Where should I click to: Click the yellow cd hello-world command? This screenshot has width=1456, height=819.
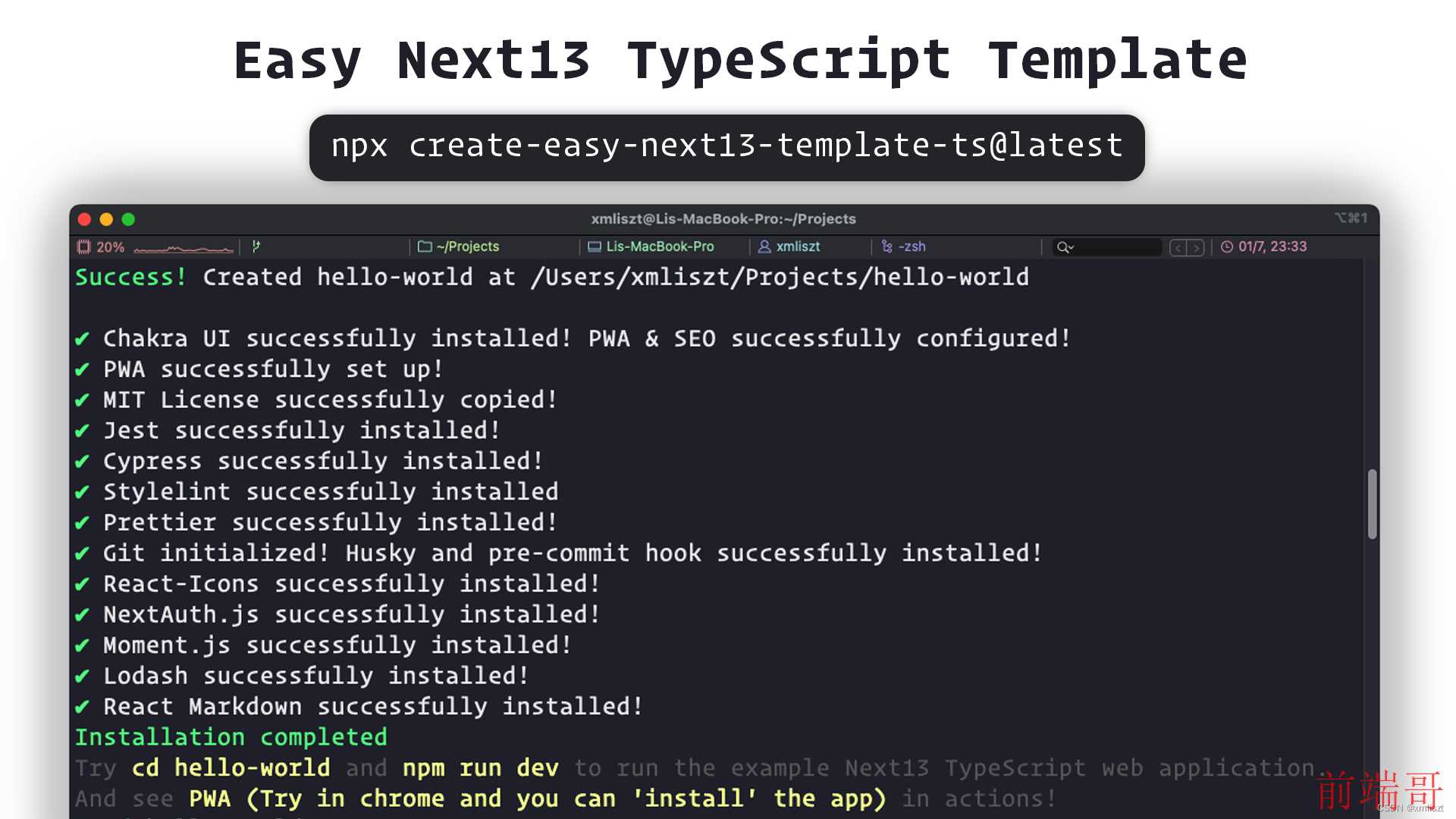pyautogui.click(x=231, y=768)
